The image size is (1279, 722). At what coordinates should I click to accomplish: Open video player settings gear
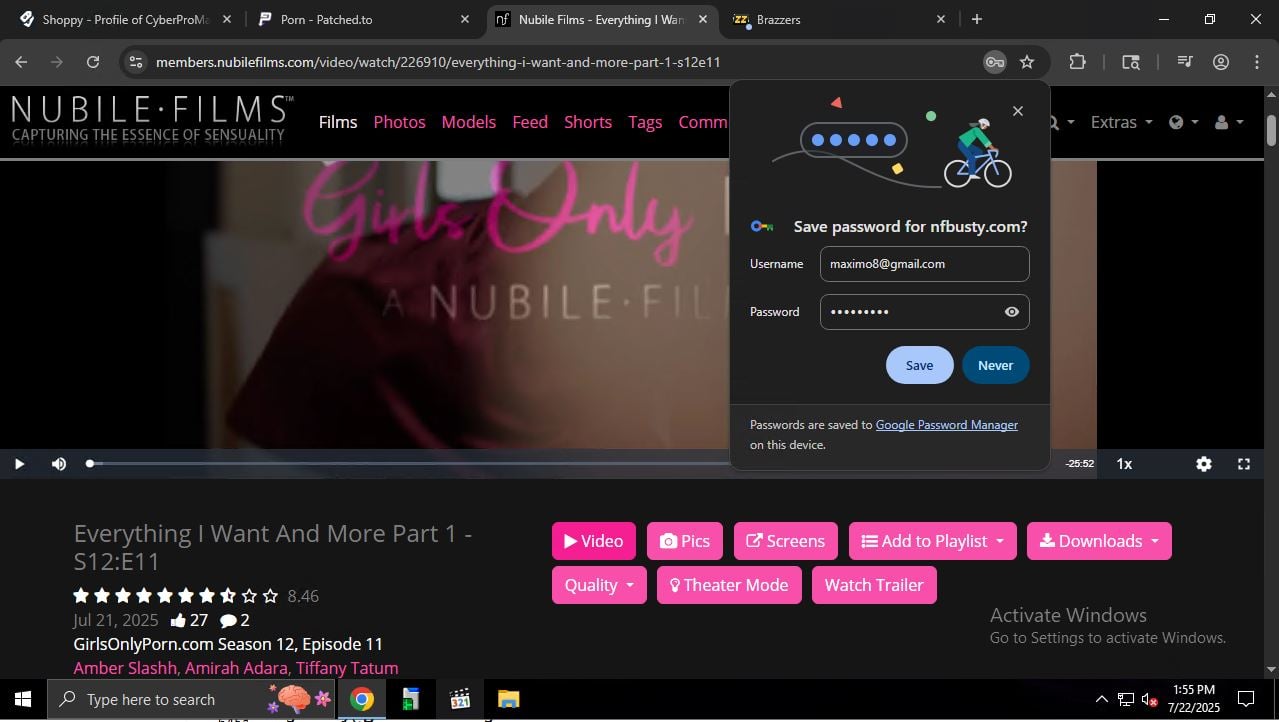pyautogui.click(x=1204, y=464)
